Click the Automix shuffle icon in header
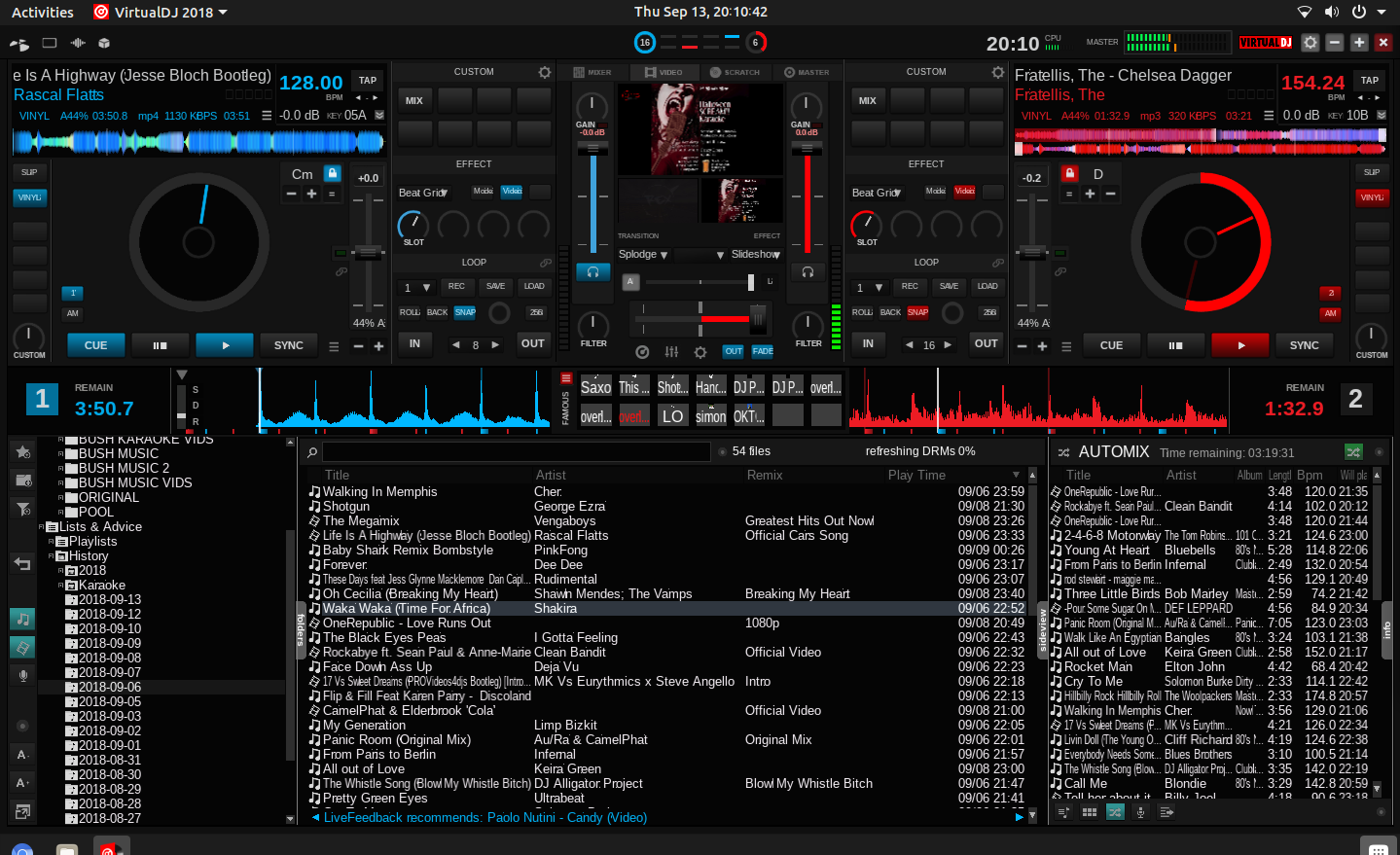This screenshot has height=855, width=1400. coord(1063,452)
